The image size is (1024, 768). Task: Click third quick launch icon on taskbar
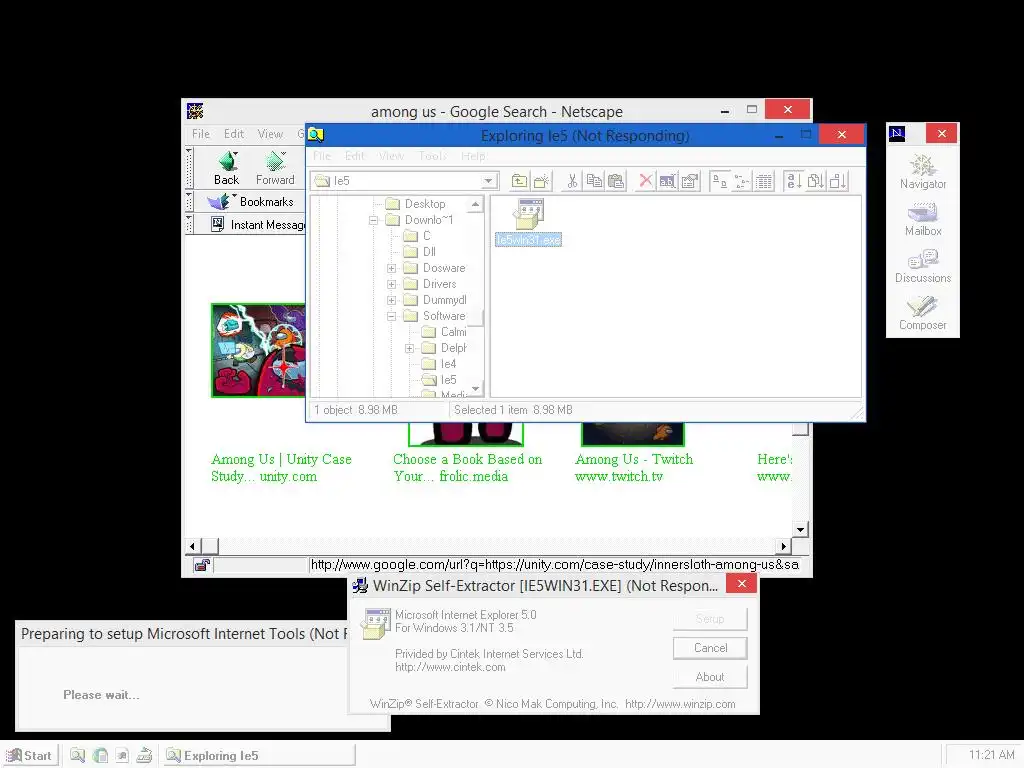click(x=122, y=756)
